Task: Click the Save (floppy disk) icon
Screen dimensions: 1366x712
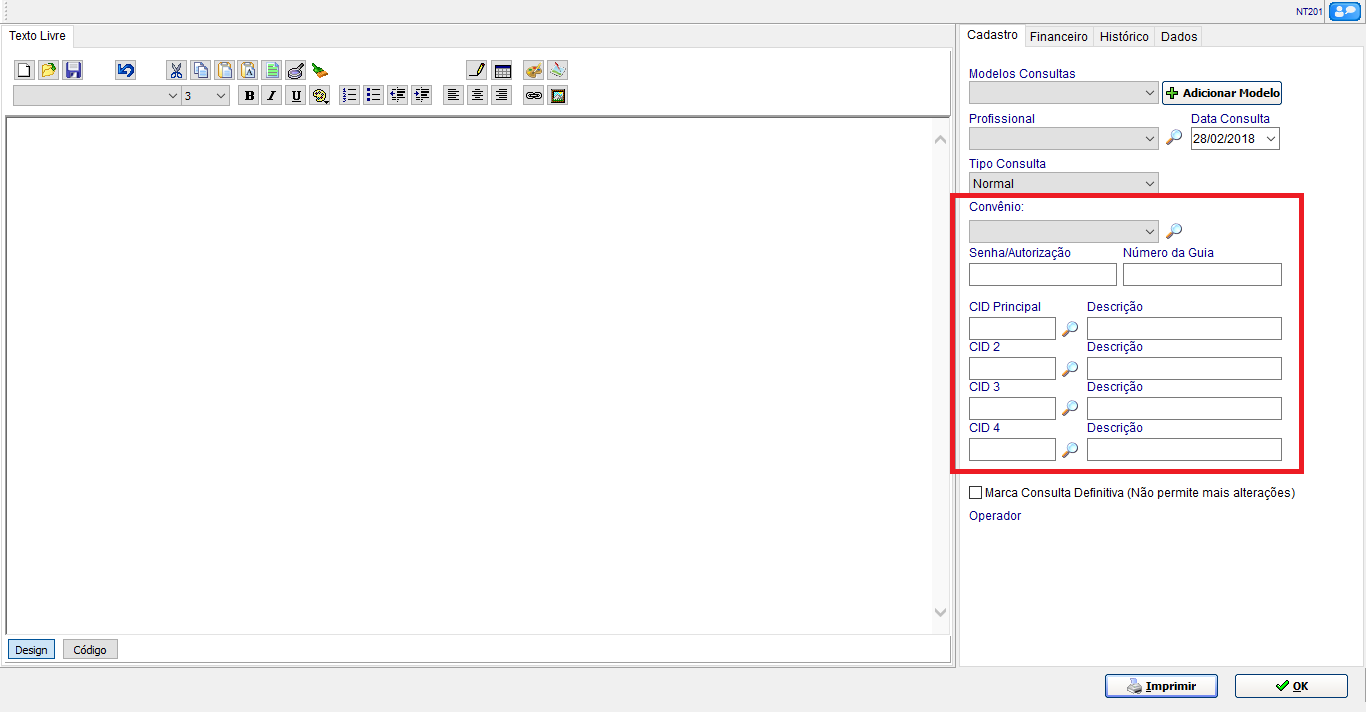Action: tap(73, 71)
